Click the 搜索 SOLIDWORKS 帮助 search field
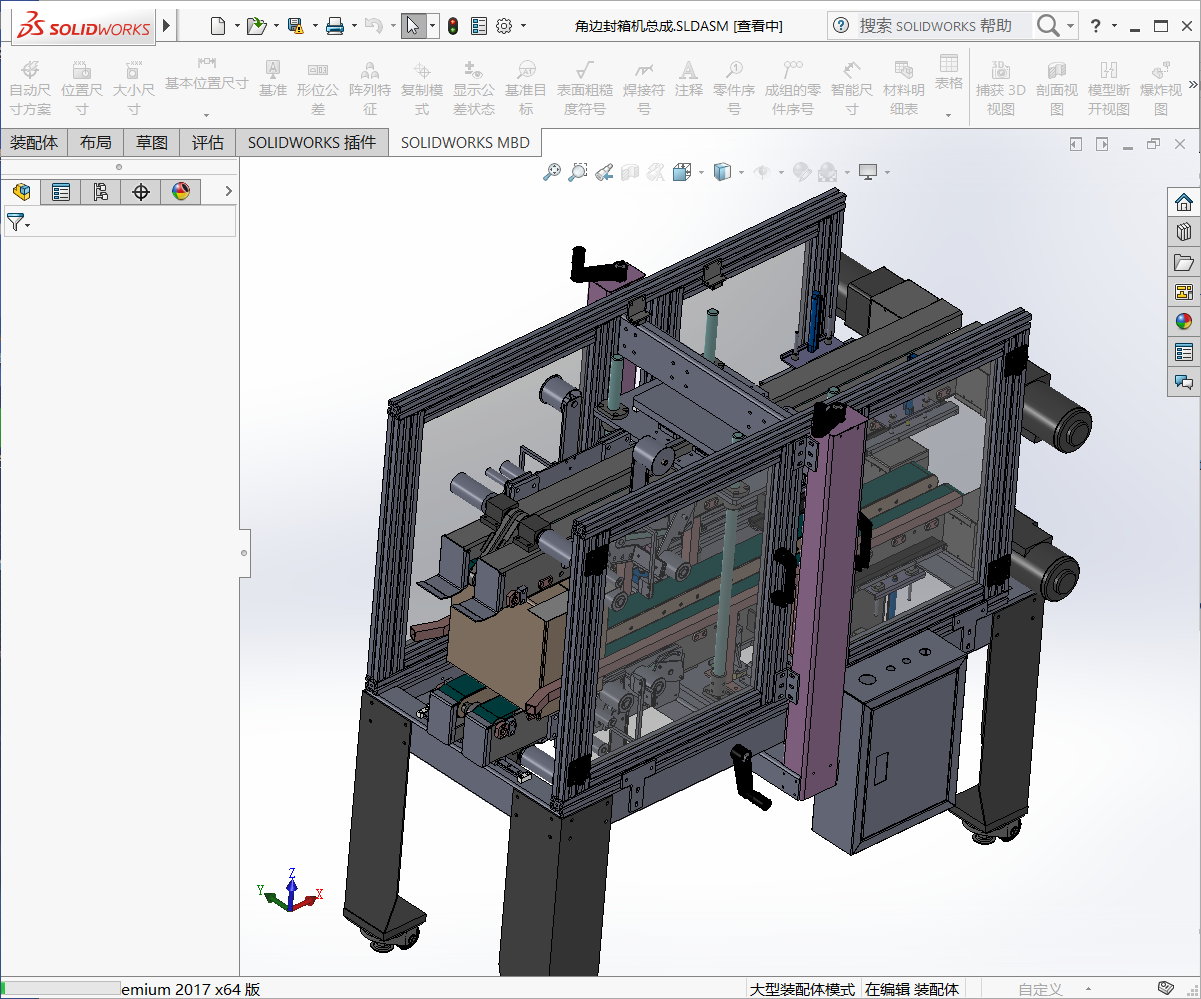The width and height of the screenshot is (1201, 999). click(x=935, y=26)
